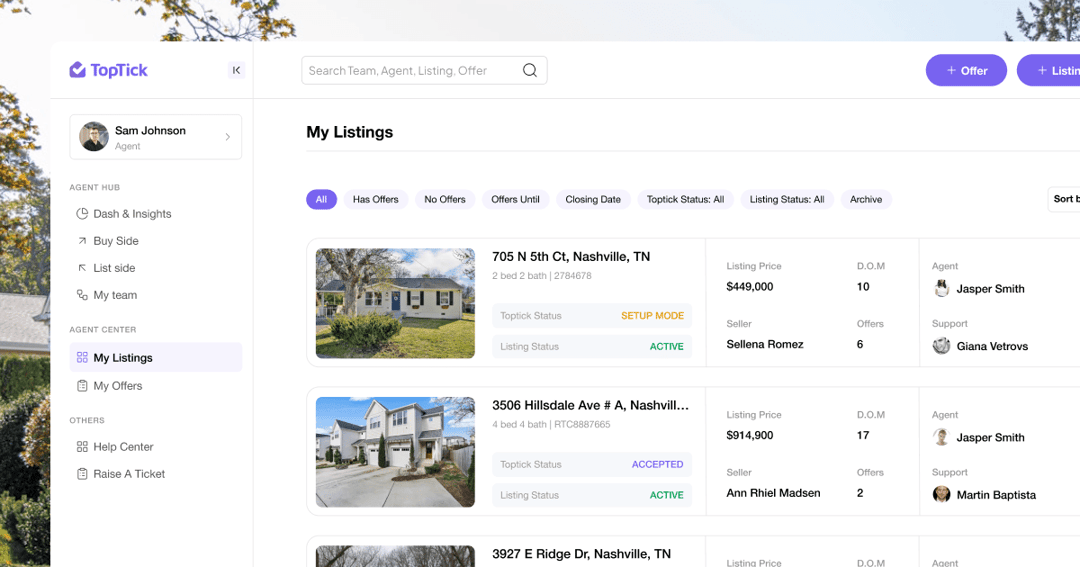Toggle the Has Offers filter

[x=375, y=199]
